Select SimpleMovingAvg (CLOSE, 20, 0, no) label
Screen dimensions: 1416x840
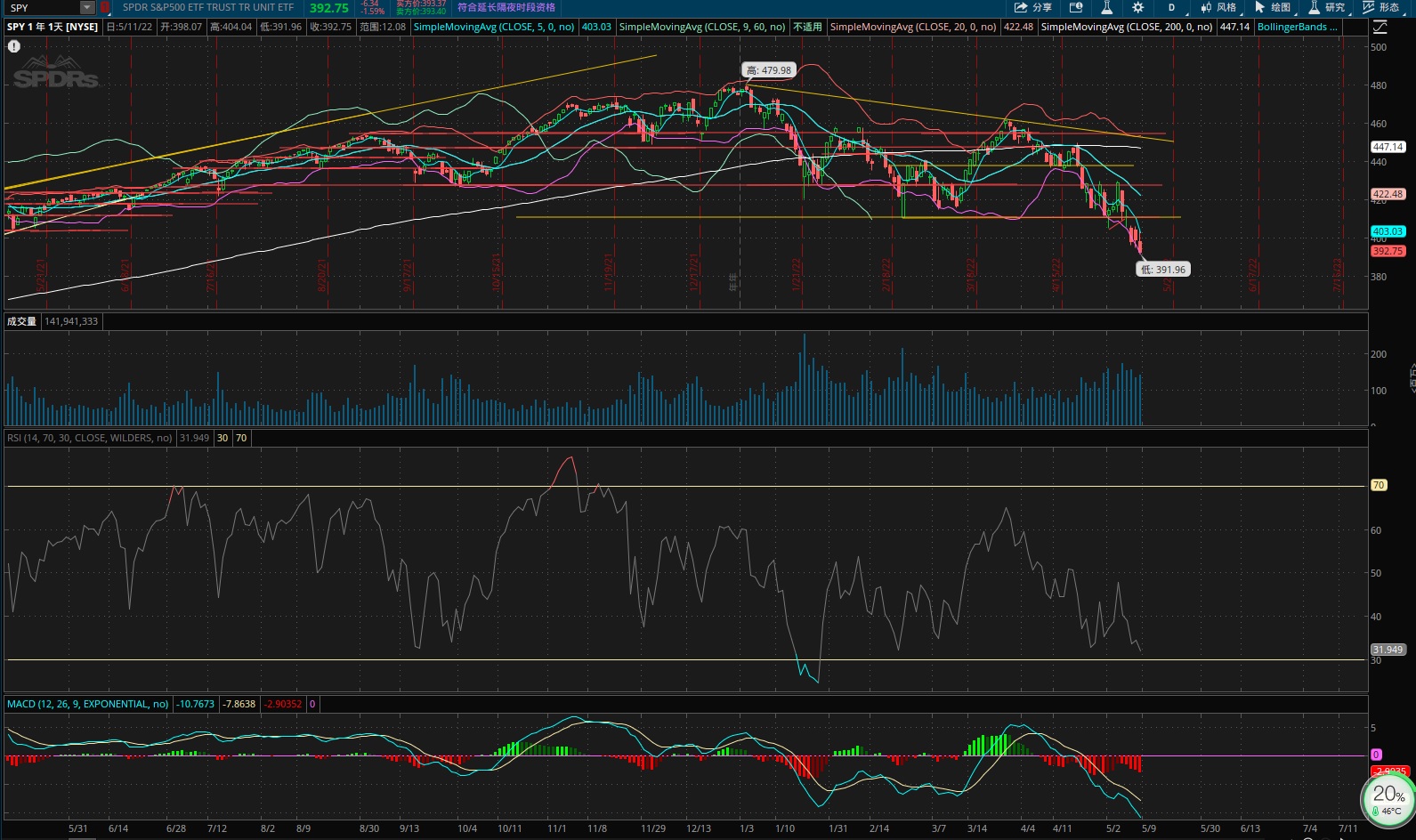click(x=913, y=27)
